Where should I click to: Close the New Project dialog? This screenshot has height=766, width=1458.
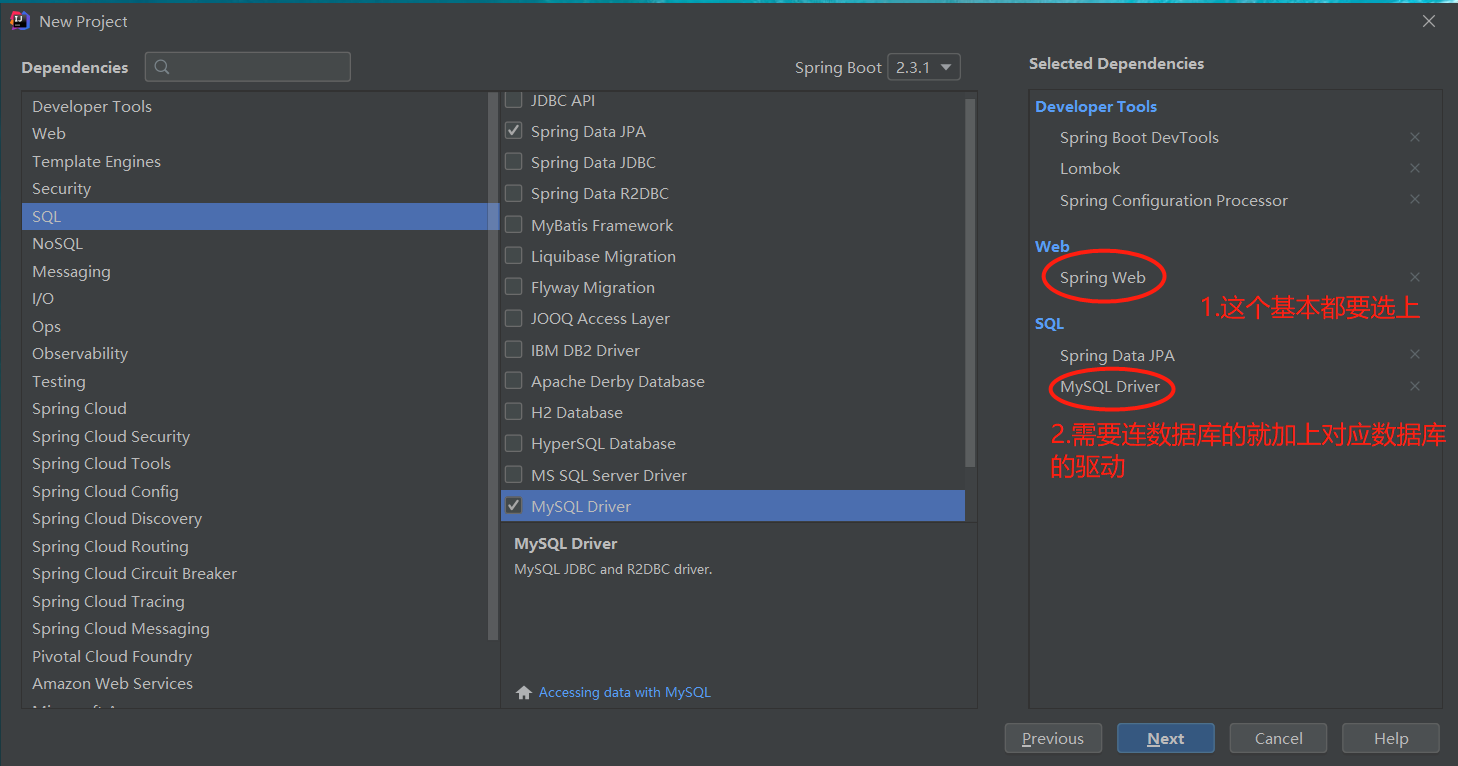click(x=1429, y=21)
